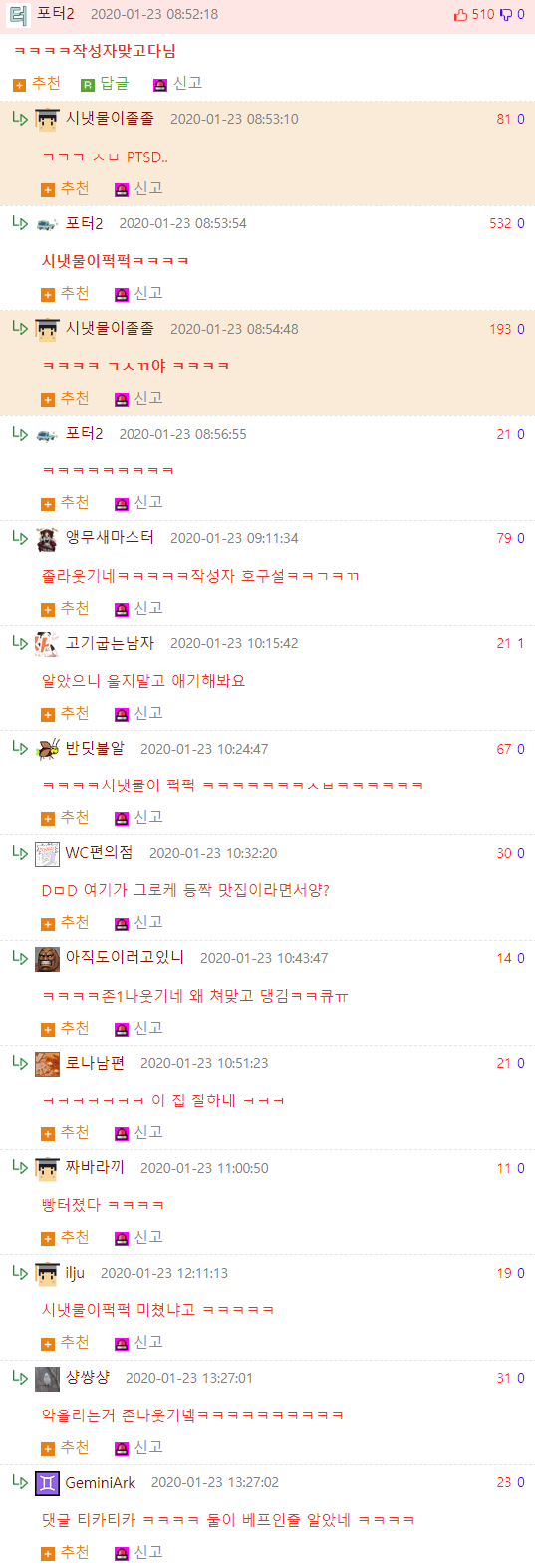The image size is (535, 1568).
Task: Report the comment by 짜바라끼
Action: point(138,1237)
